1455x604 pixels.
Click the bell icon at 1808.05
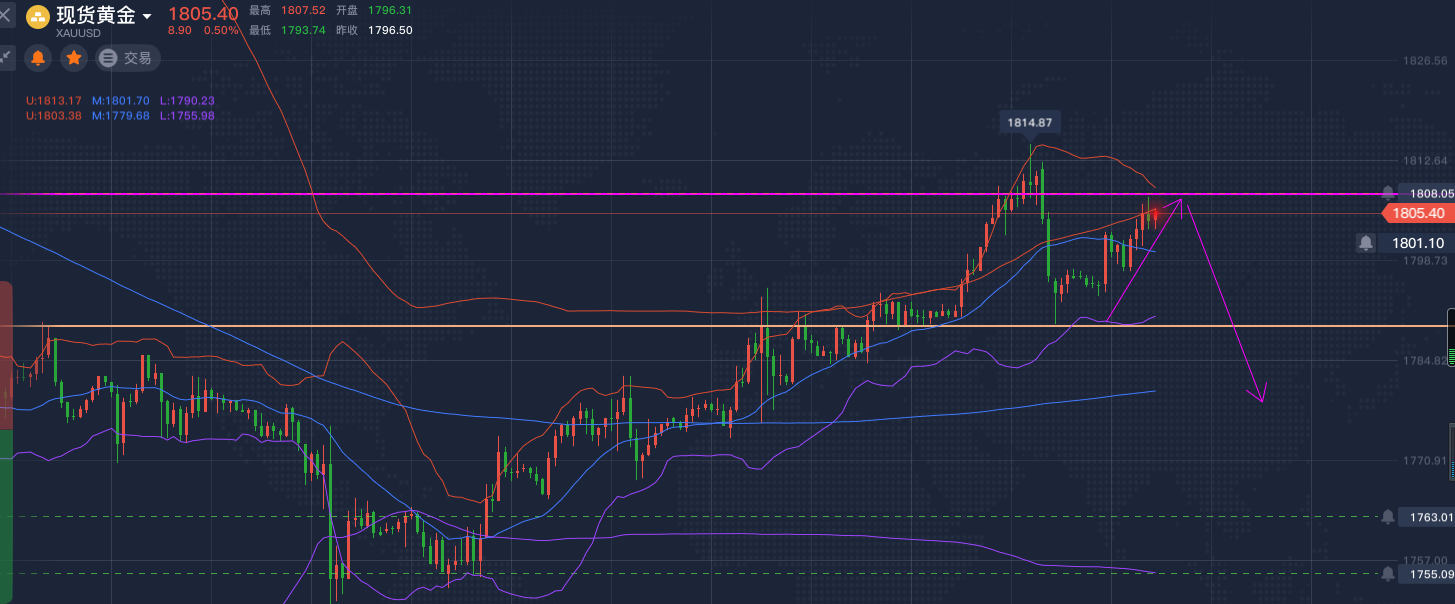pyautogui.click(x=1388, y=193)
